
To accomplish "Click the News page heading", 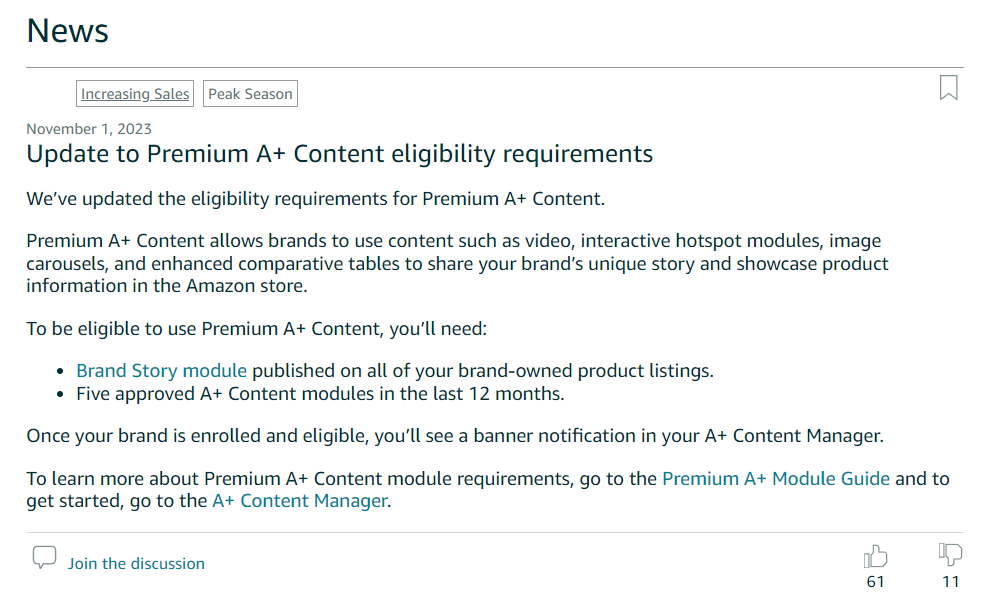I will pyautogui.click(x=67, y=30).
